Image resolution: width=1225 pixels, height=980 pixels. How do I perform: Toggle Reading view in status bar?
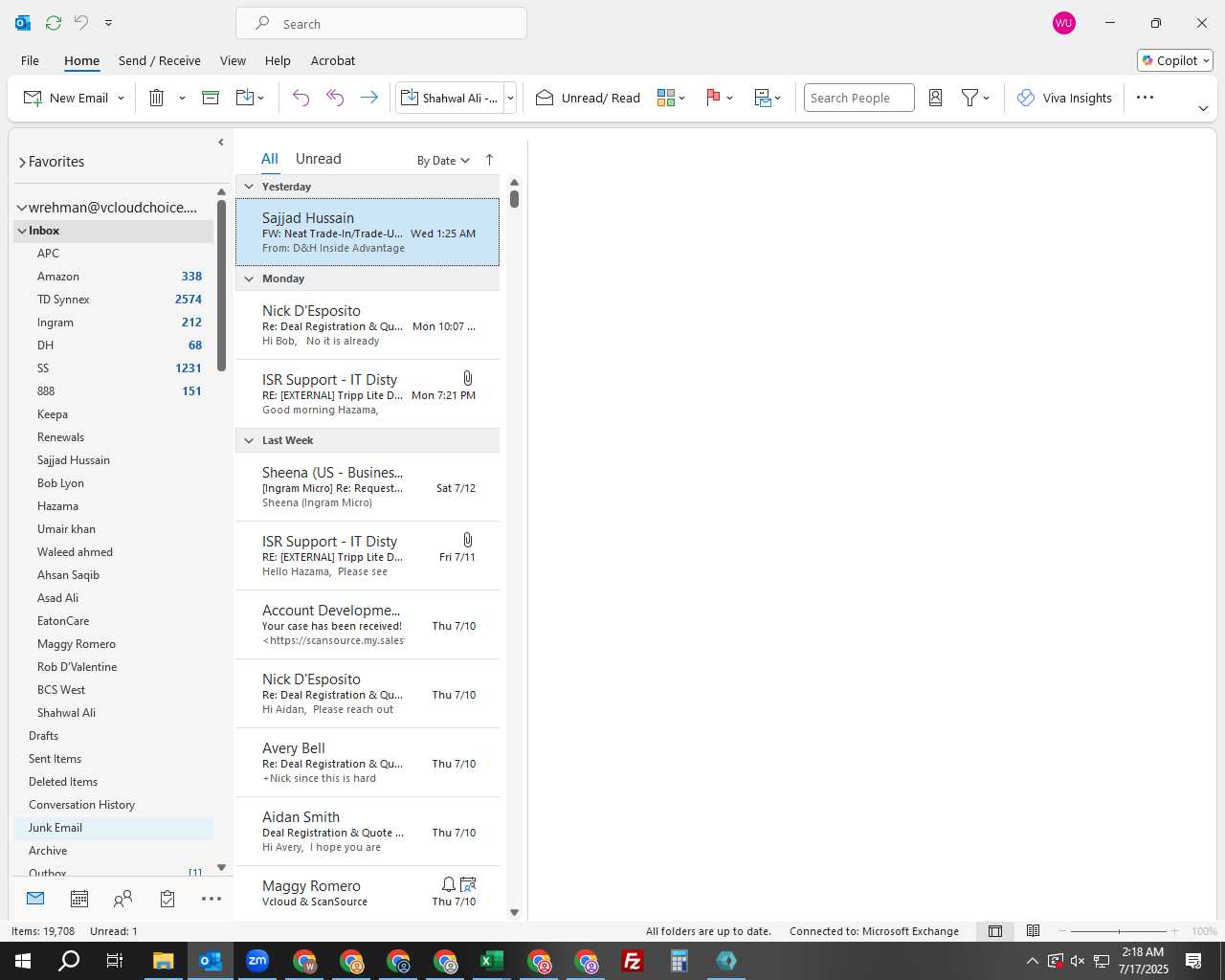point(1034,931)
